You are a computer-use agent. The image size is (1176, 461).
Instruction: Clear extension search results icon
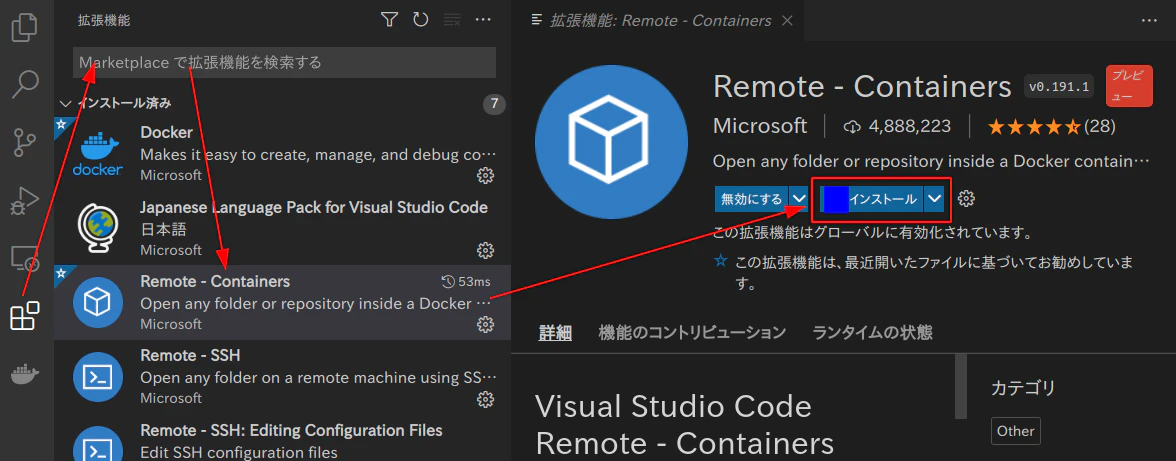click(x=452, y=20)
